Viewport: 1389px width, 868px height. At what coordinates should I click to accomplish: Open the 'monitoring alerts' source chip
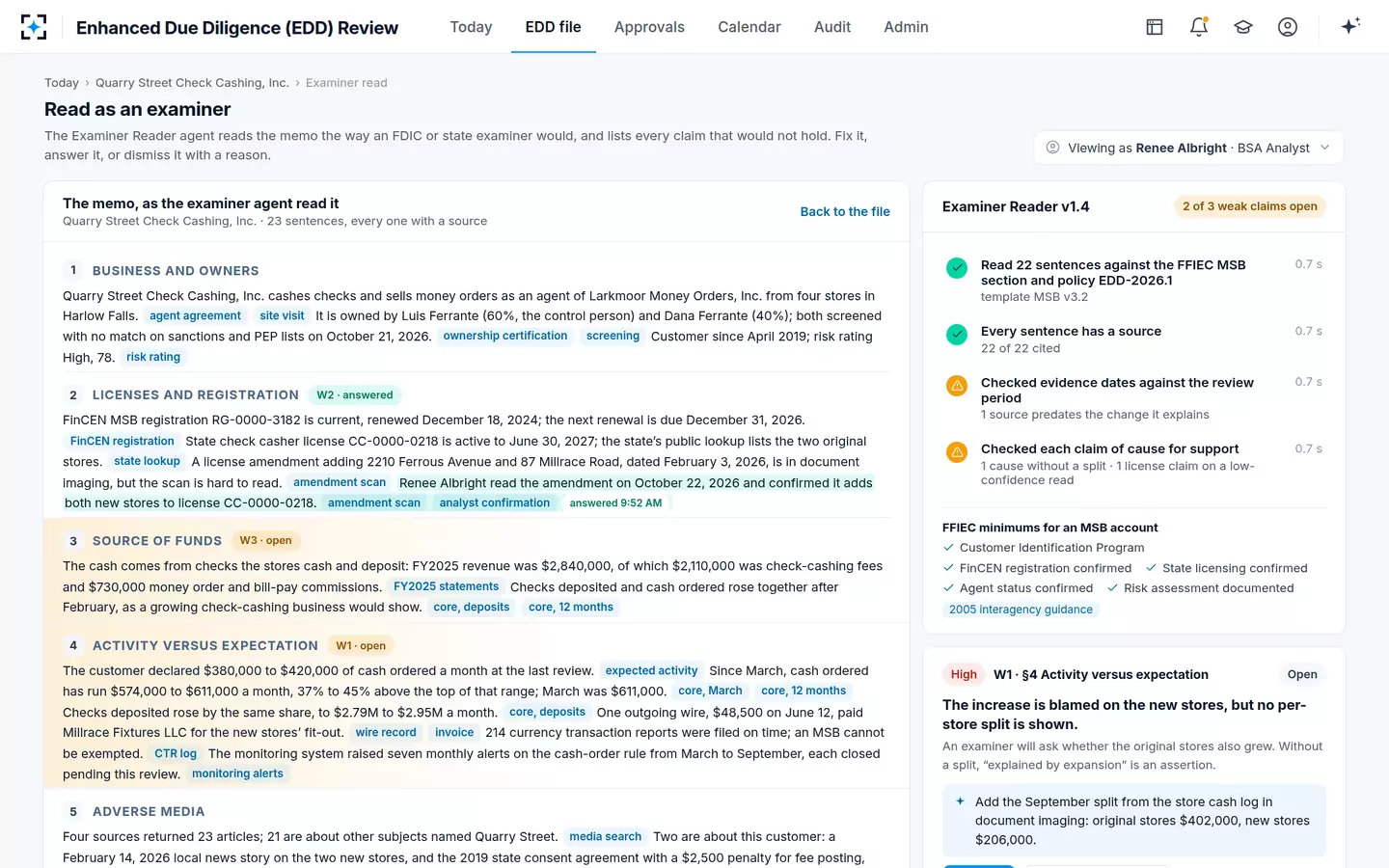coord(237,773)
